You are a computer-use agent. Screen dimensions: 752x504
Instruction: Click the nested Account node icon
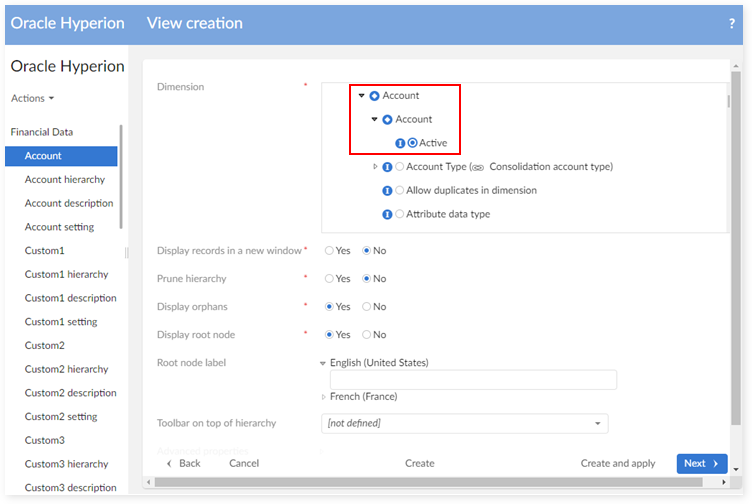click(x=387, y=120)
